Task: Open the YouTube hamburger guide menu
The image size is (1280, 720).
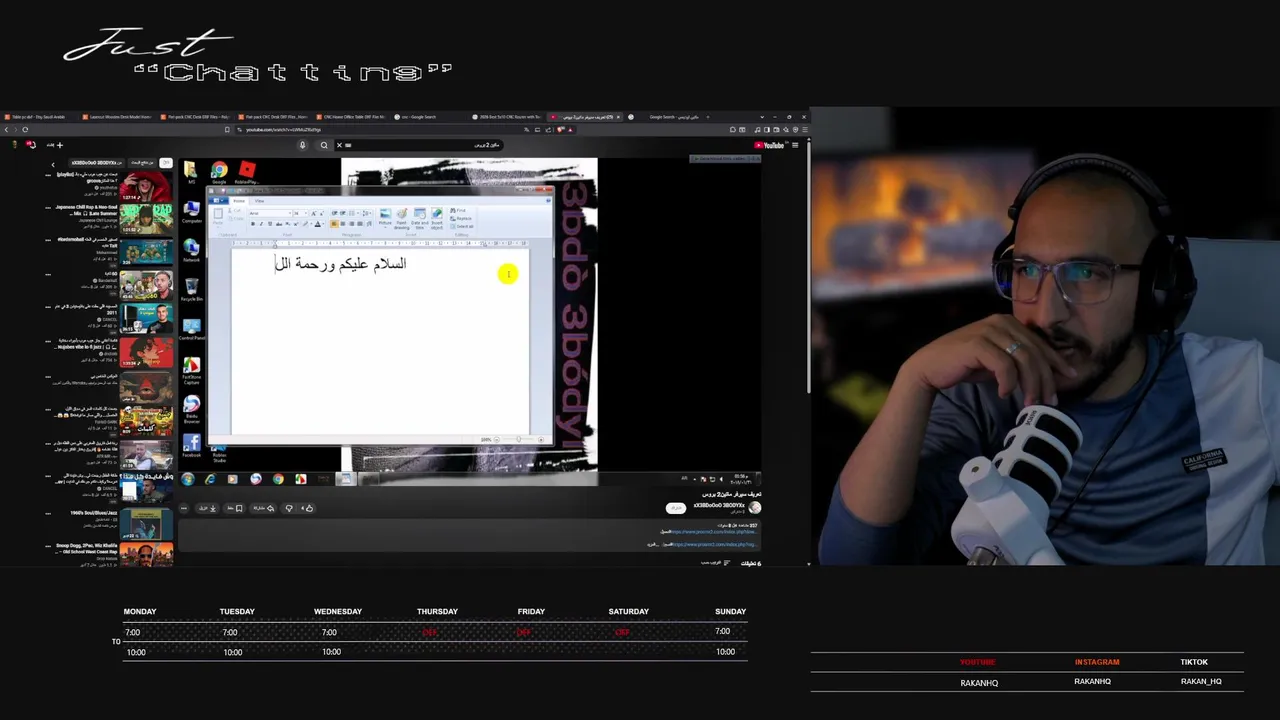Action: point(795,145)
